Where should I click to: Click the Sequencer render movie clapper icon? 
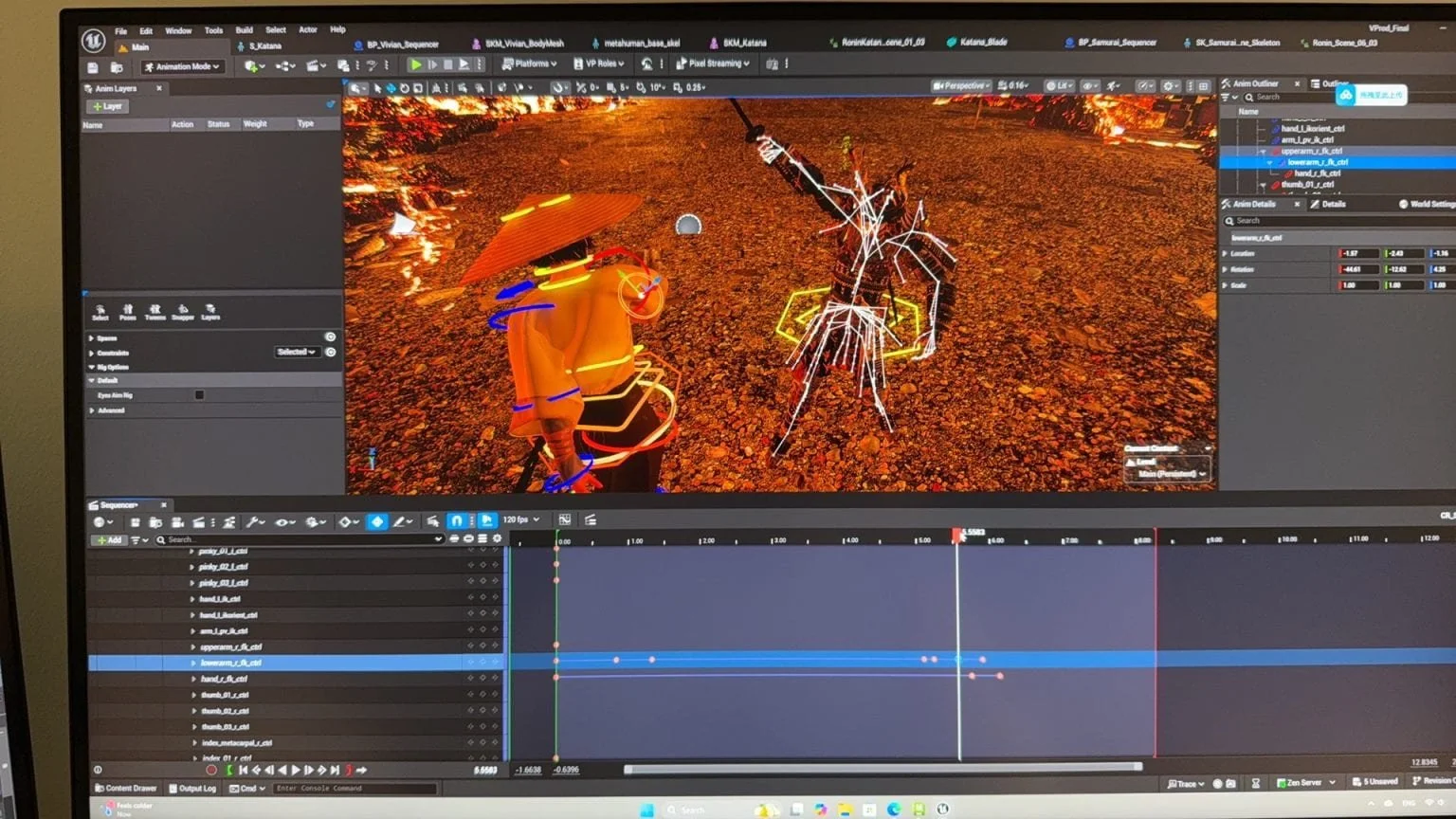[x=199, y=522]
